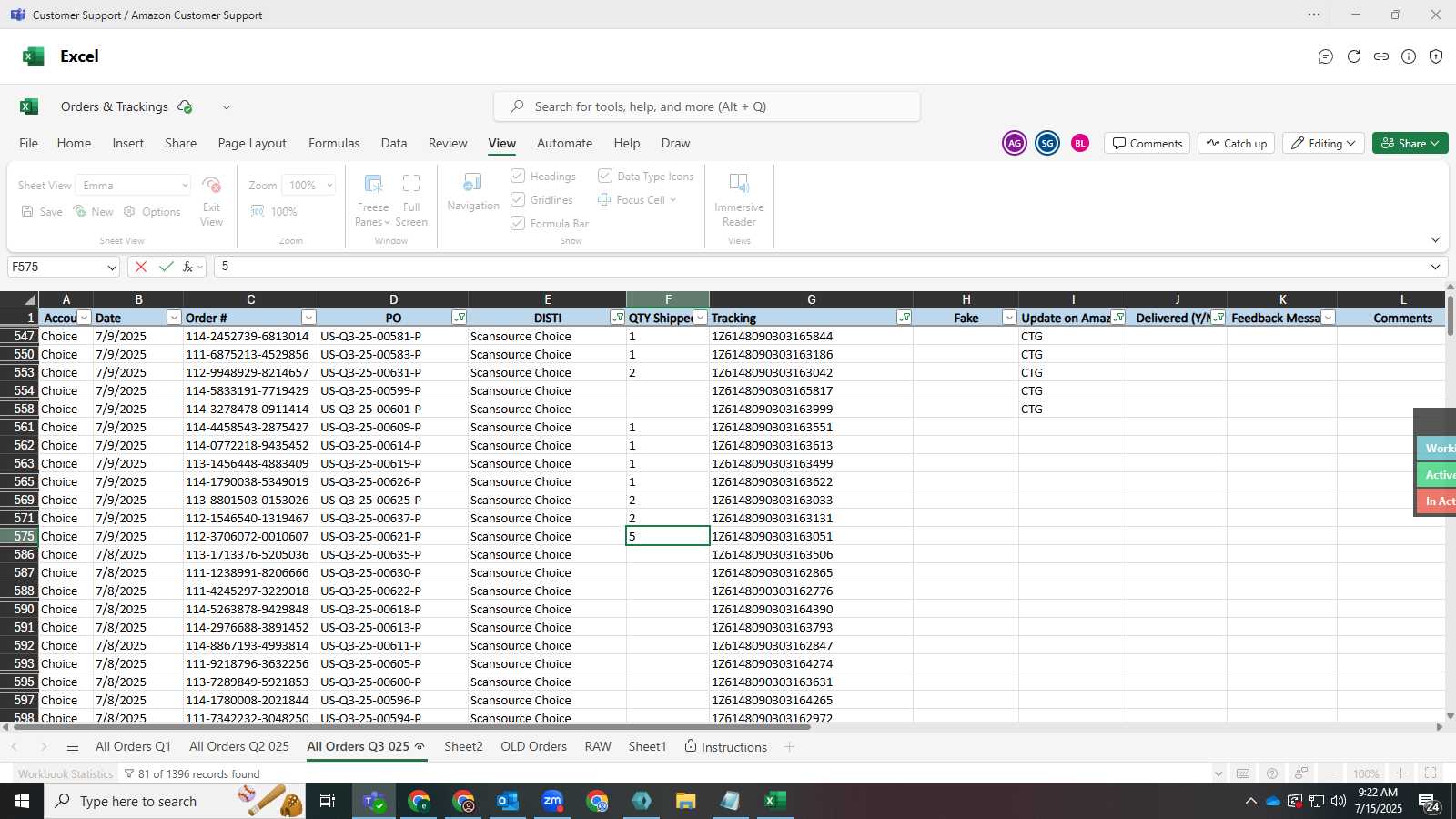
Task: Switch to the Instructions sheet tab
Action: pyautogui.click(x=725, y=747)
